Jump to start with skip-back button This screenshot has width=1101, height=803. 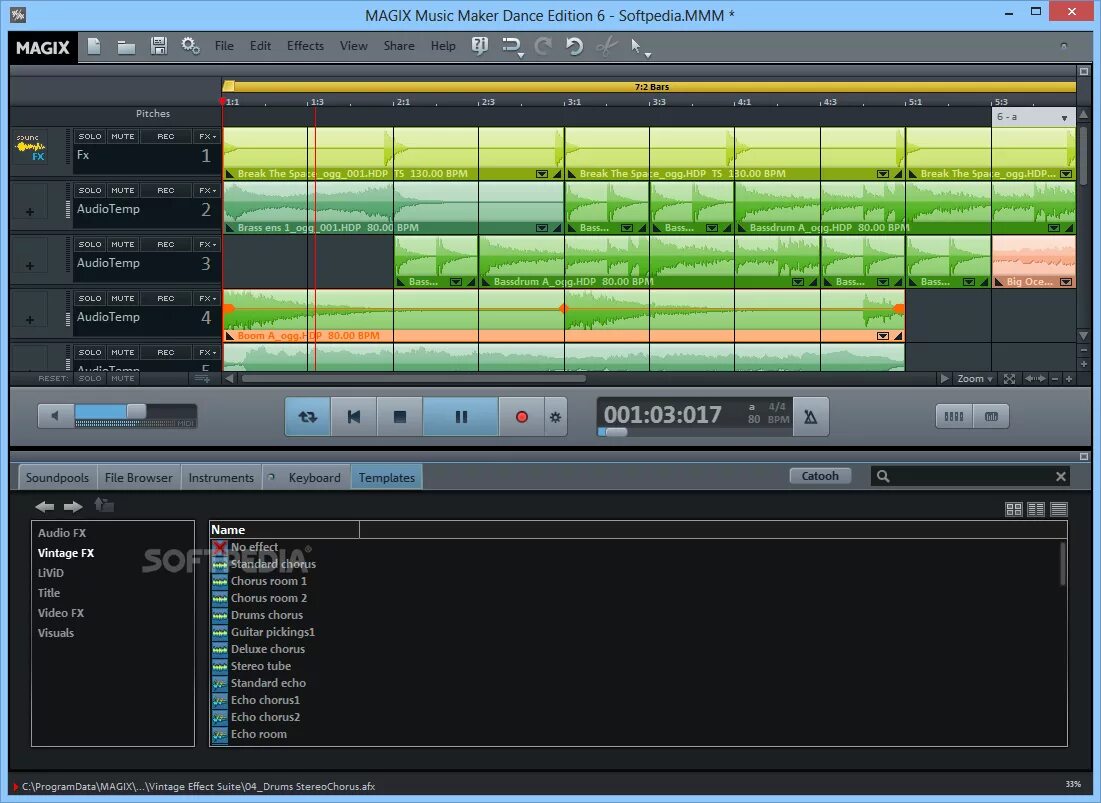pyautogui.click(x=354, y=416)
